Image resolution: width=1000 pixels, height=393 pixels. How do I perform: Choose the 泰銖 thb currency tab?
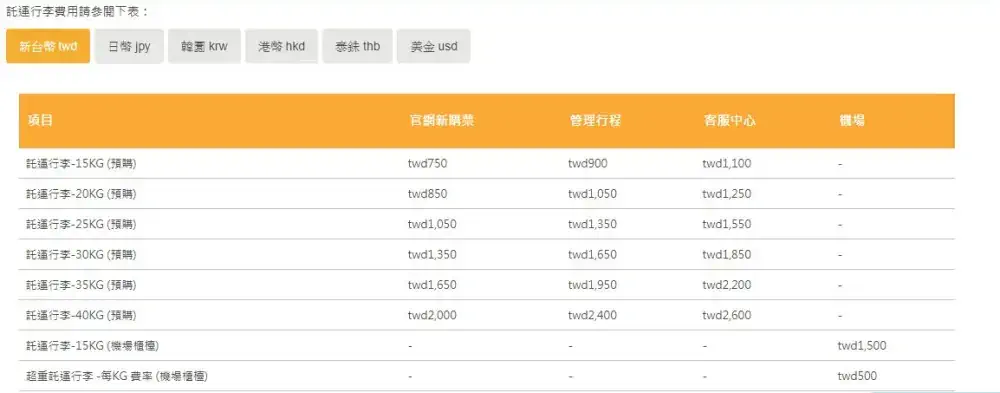pos(357,46)
